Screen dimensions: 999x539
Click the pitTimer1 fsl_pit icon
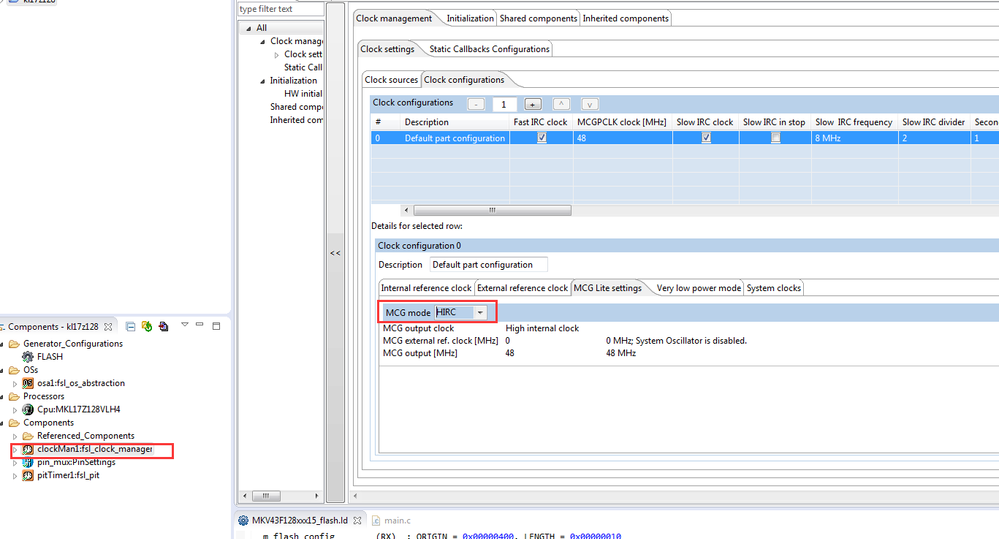pyautogui.click(x=28, y=475)
